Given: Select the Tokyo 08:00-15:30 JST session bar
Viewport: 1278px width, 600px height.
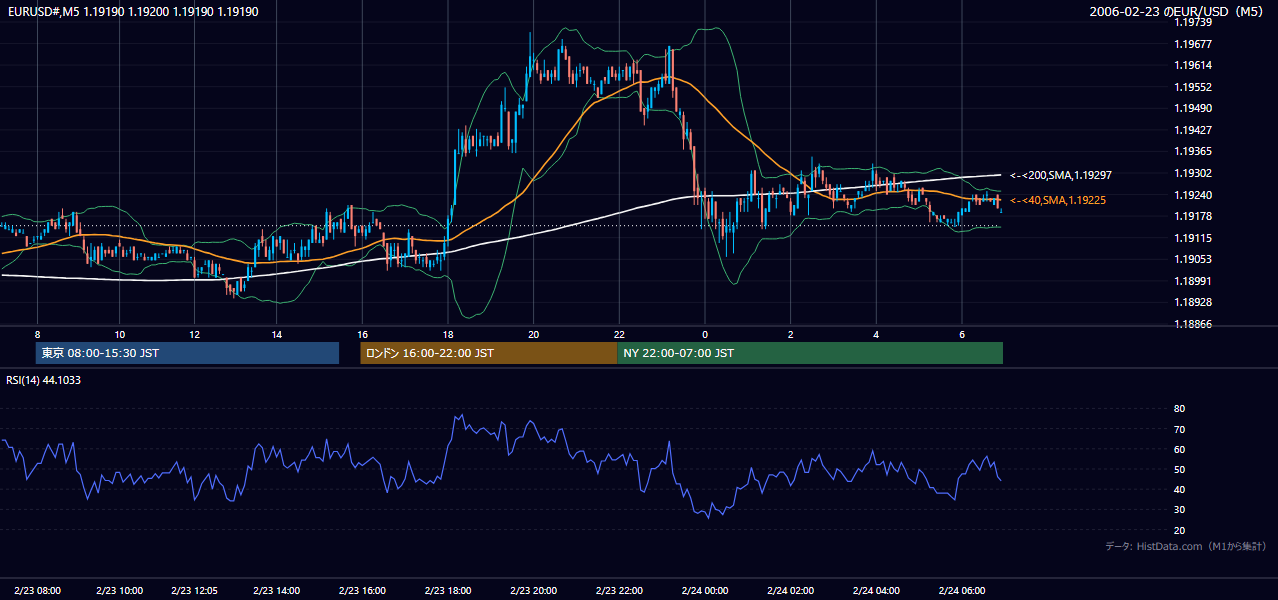Looking at the screenshot, I should 187,353.
